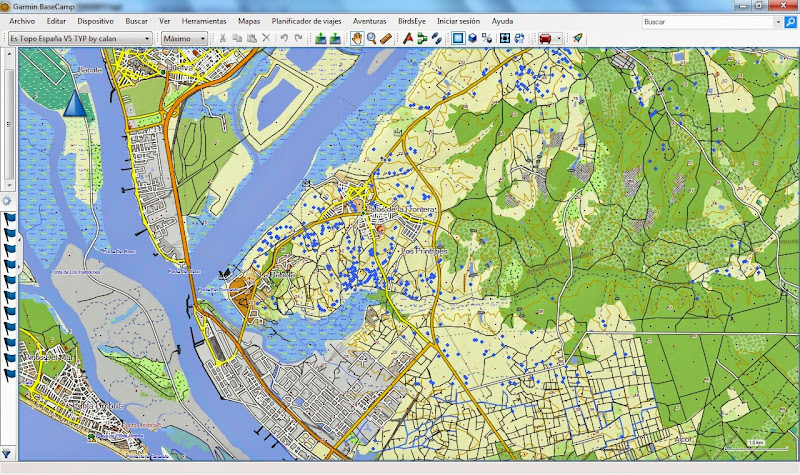The height and width of the screenshot is (475, 800).
Task: Click the sync view arrows icon
Action: (x=519, y=38)
